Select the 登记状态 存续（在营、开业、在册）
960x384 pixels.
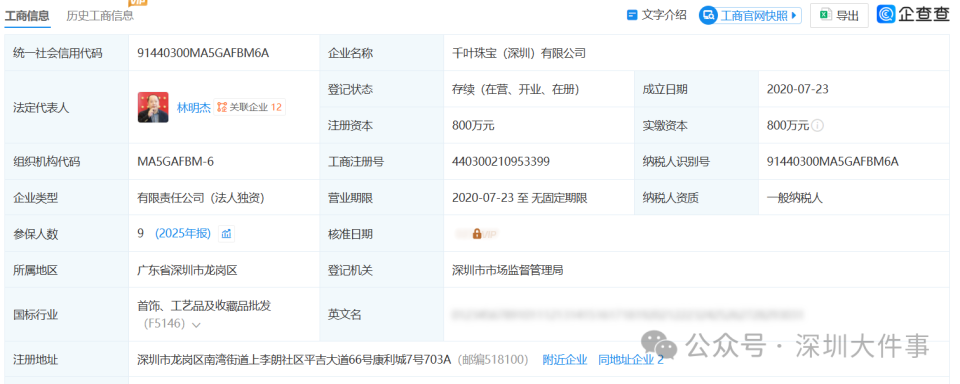coord(516,89)
